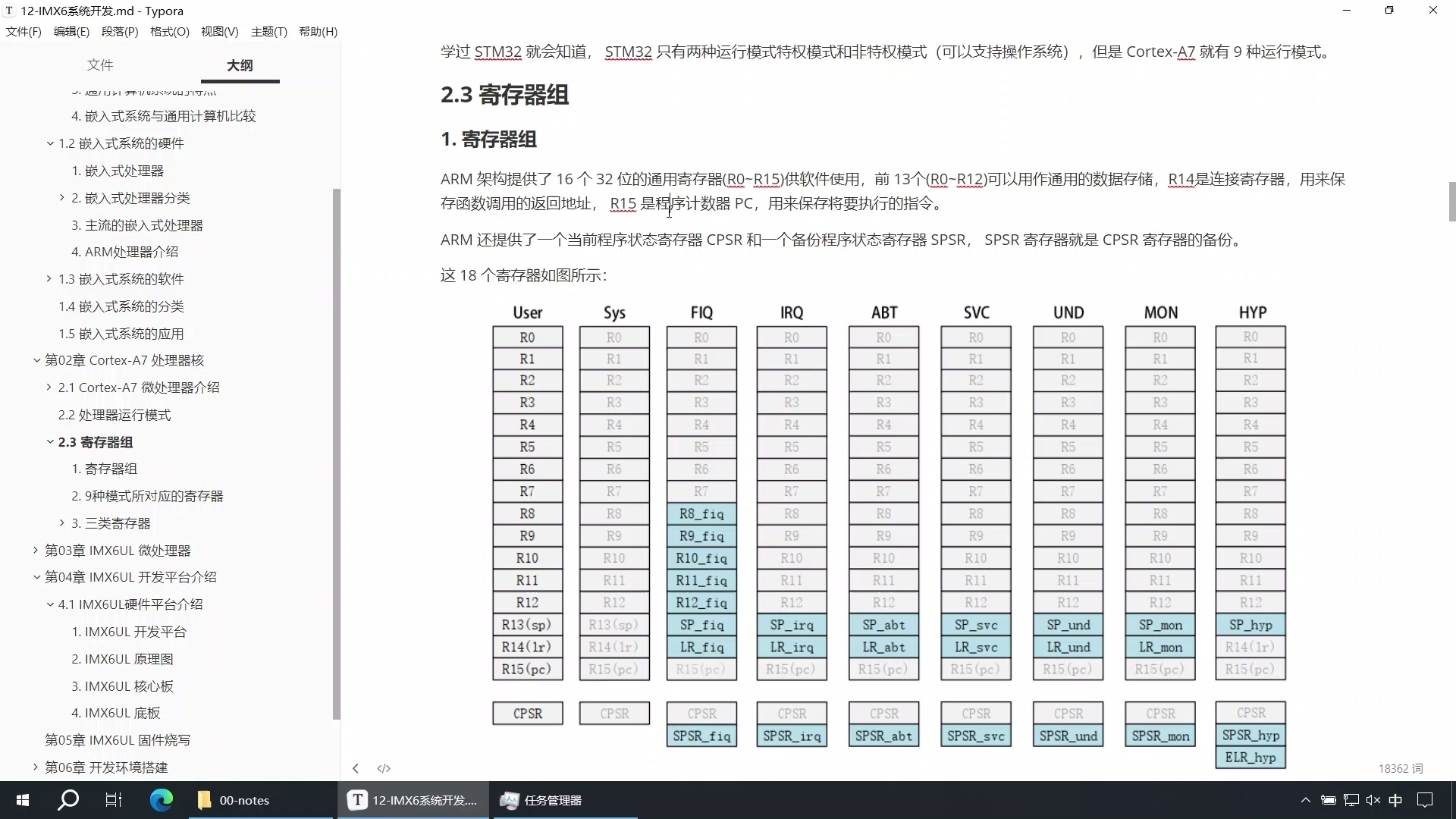
Task: Click the volume muted tray icon
Action: [x=1373, y=800]
